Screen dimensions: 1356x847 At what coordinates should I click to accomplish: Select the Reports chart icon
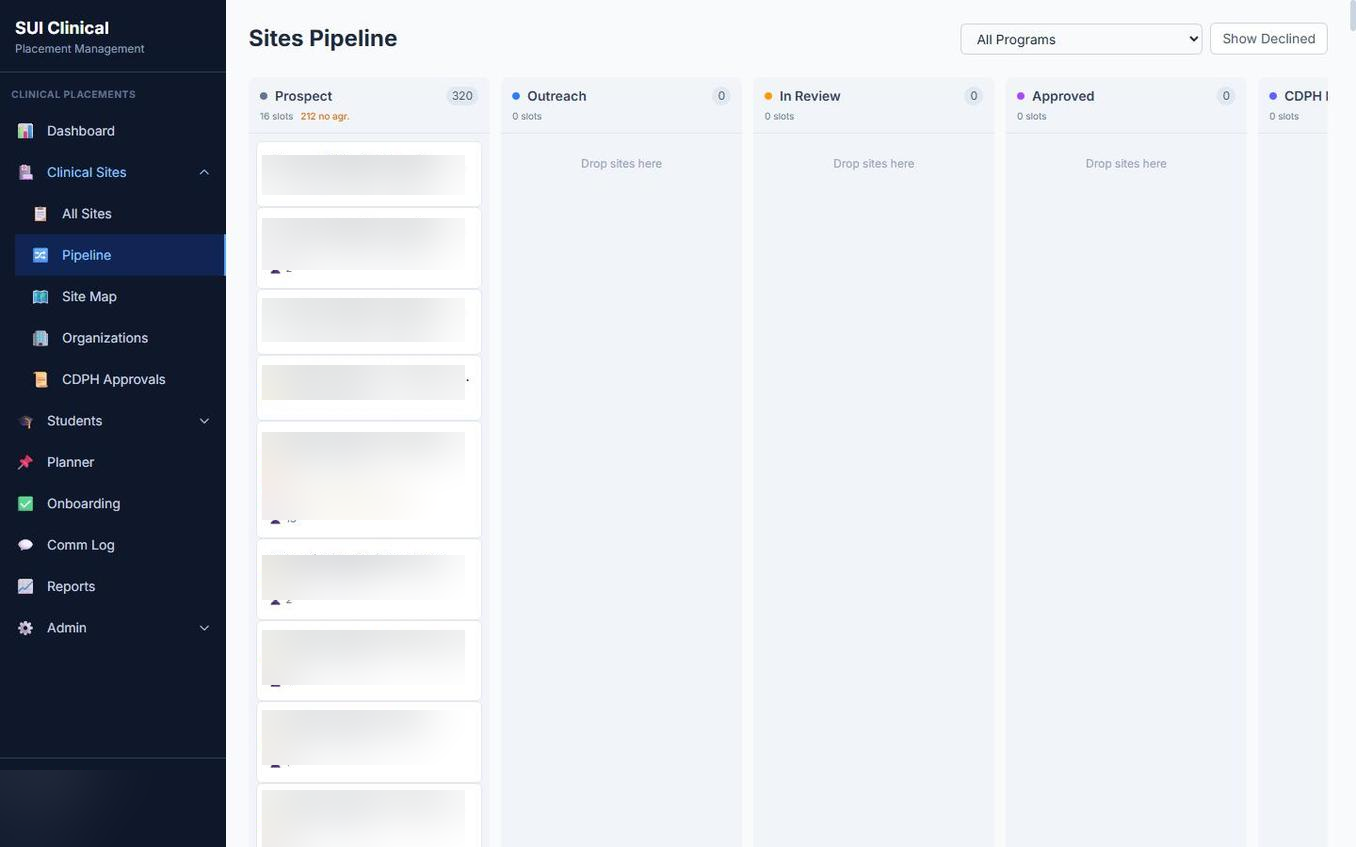click(19, 584)
